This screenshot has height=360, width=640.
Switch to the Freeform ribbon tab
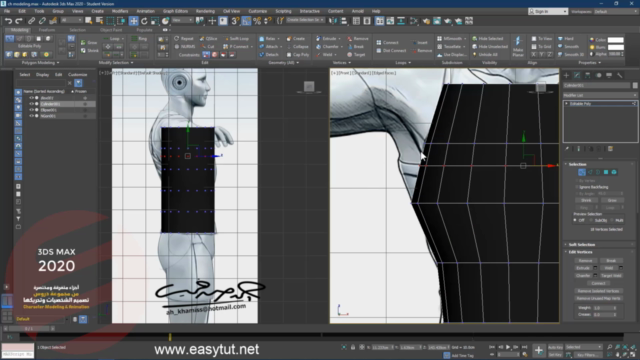pyautogui.click(x=47, y=30)
